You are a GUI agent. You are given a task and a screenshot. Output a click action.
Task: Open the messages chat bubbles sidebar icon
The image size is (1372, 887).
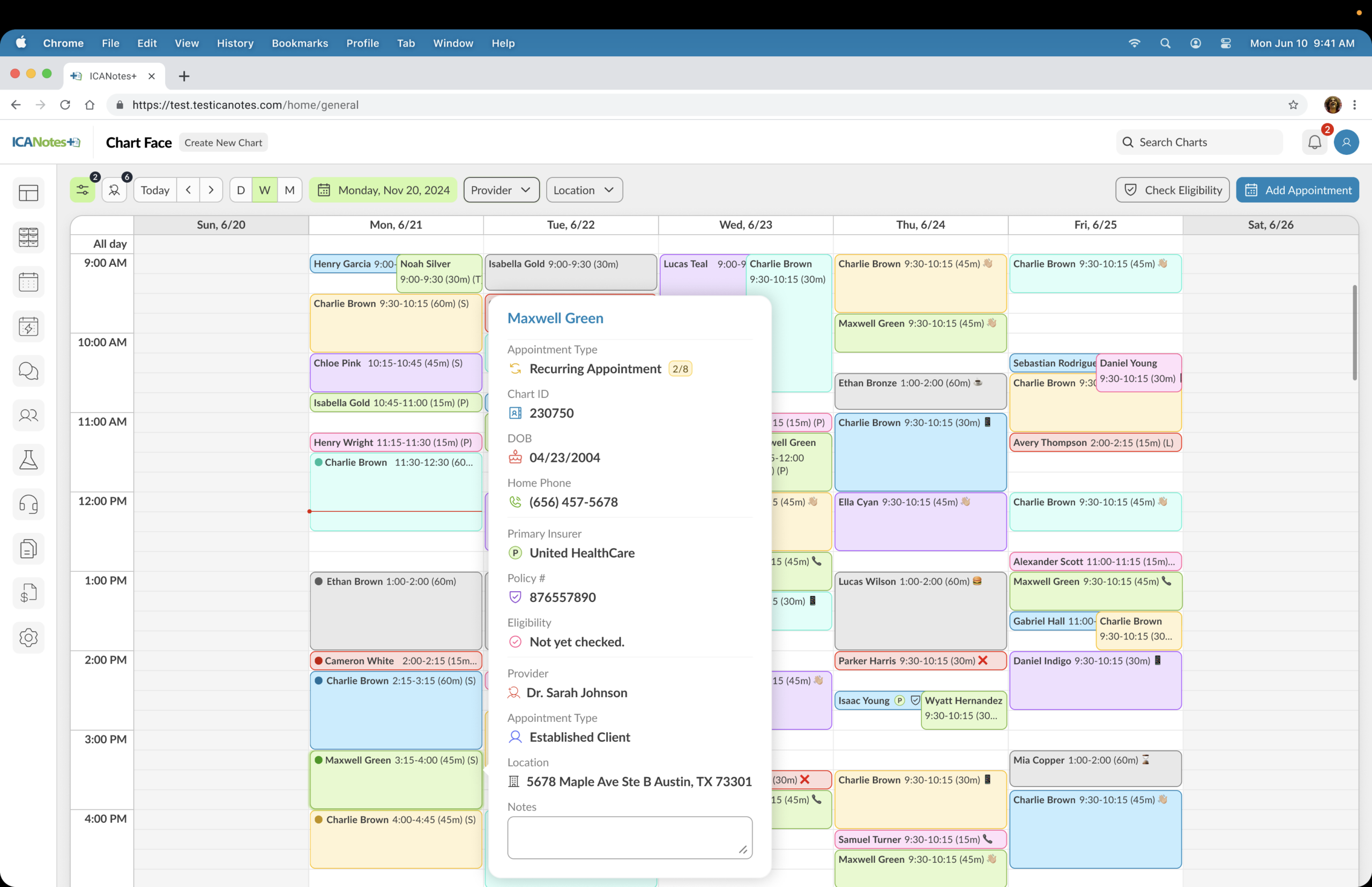28,371
